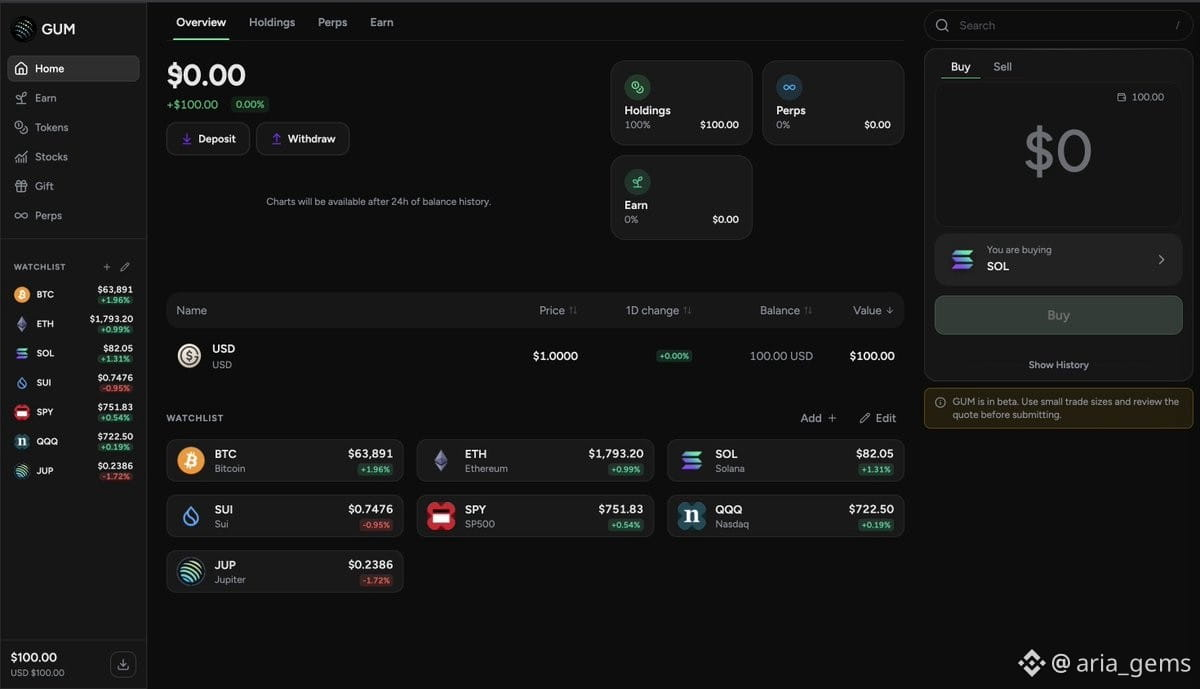Click the USD coin icon in the holdings row
The image size is (1200, 689).
(x=189, y=356)
